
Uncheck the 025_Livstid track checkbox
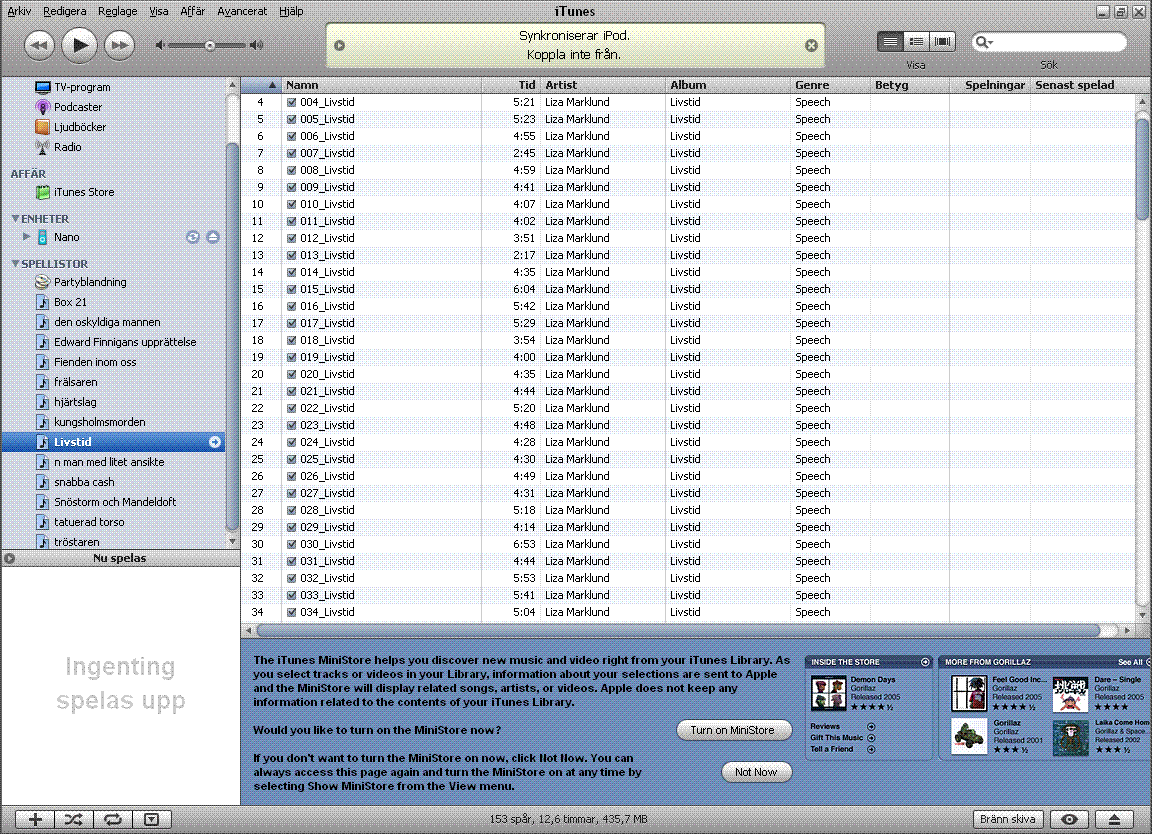292,459
